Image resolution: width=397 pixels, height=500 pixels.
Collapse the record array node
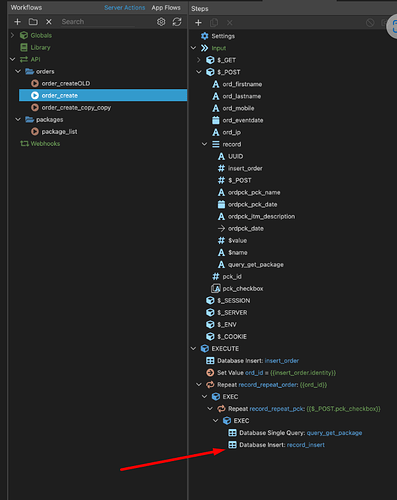coord(205,144)
